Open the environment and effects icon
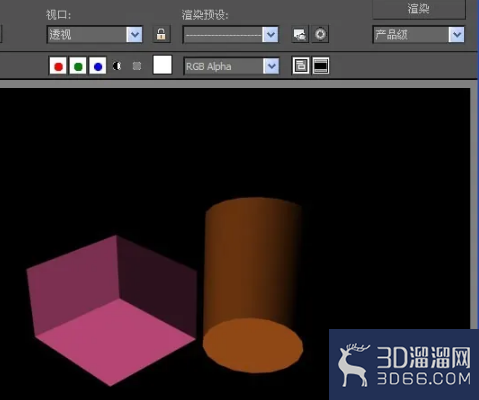 pyautogui.click(x=320, y=34)
